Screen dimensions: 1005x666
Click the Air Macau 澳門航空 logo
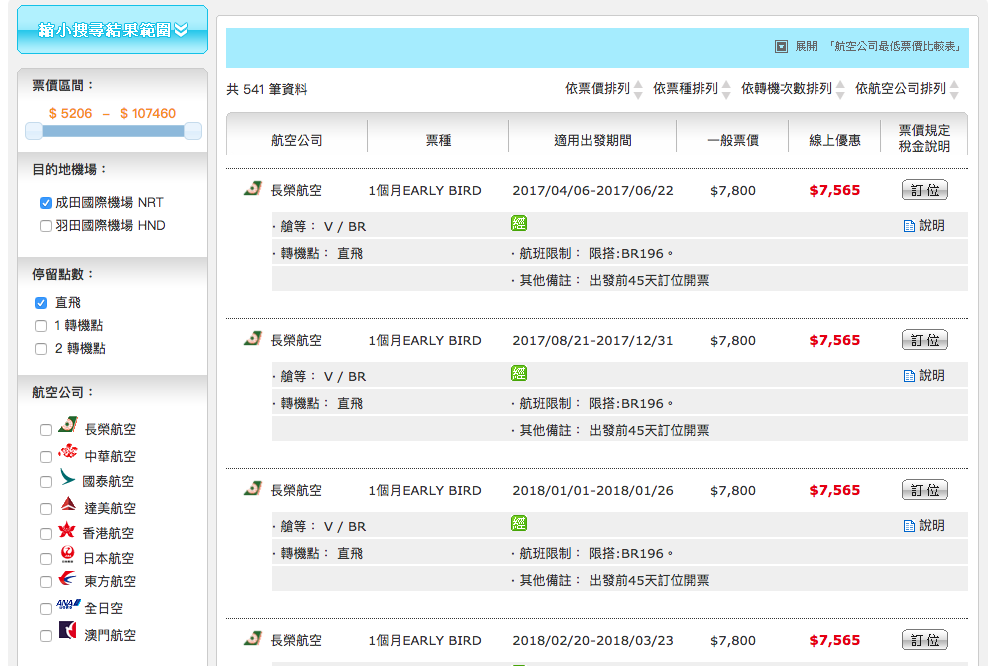point(68,632)
